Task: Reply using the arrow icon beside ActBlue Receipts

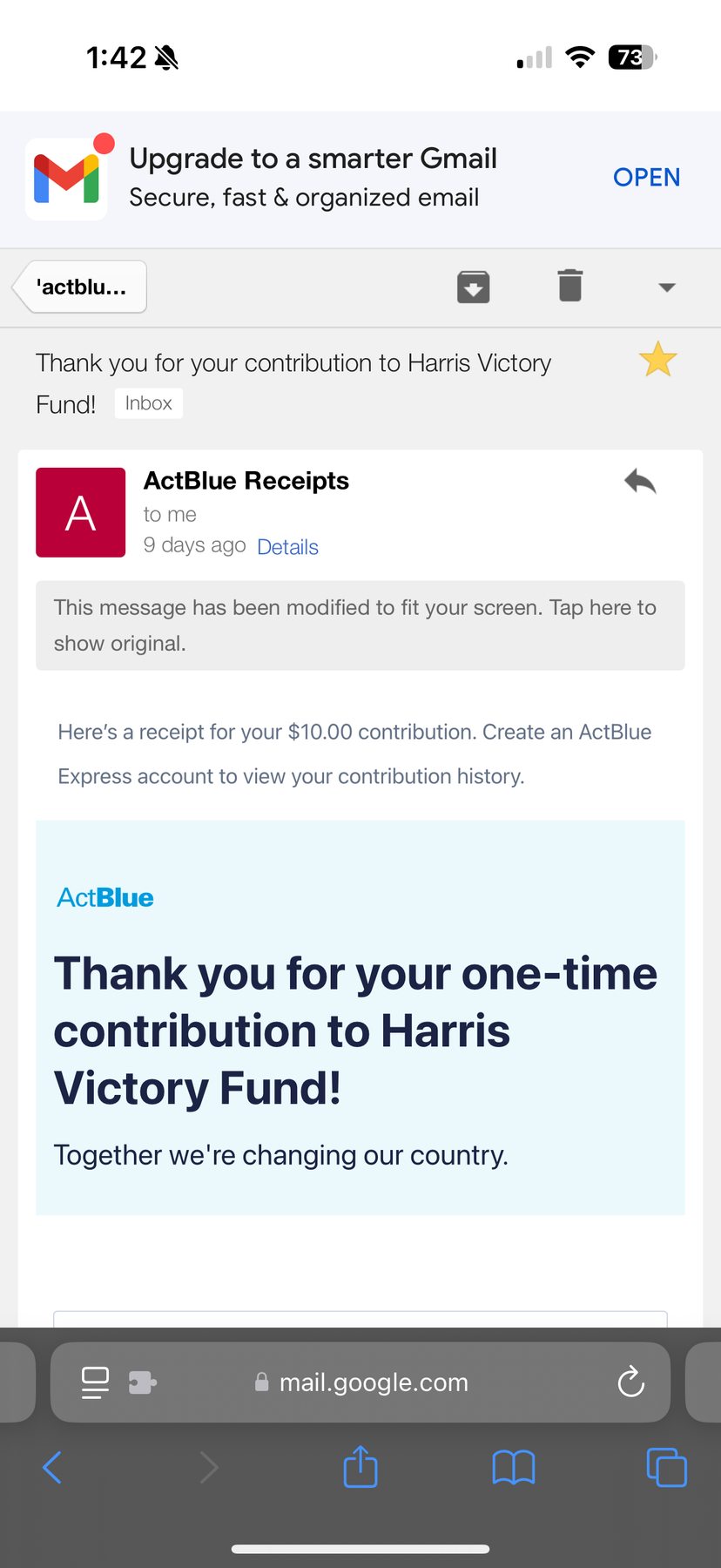Action: click(x=640, y=481)
